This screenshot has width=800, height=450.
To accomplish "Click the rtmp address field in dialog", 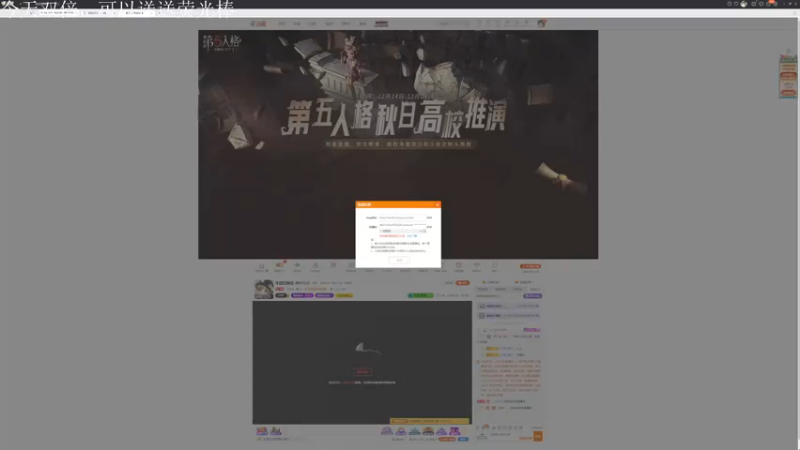I will click(403, 218).
